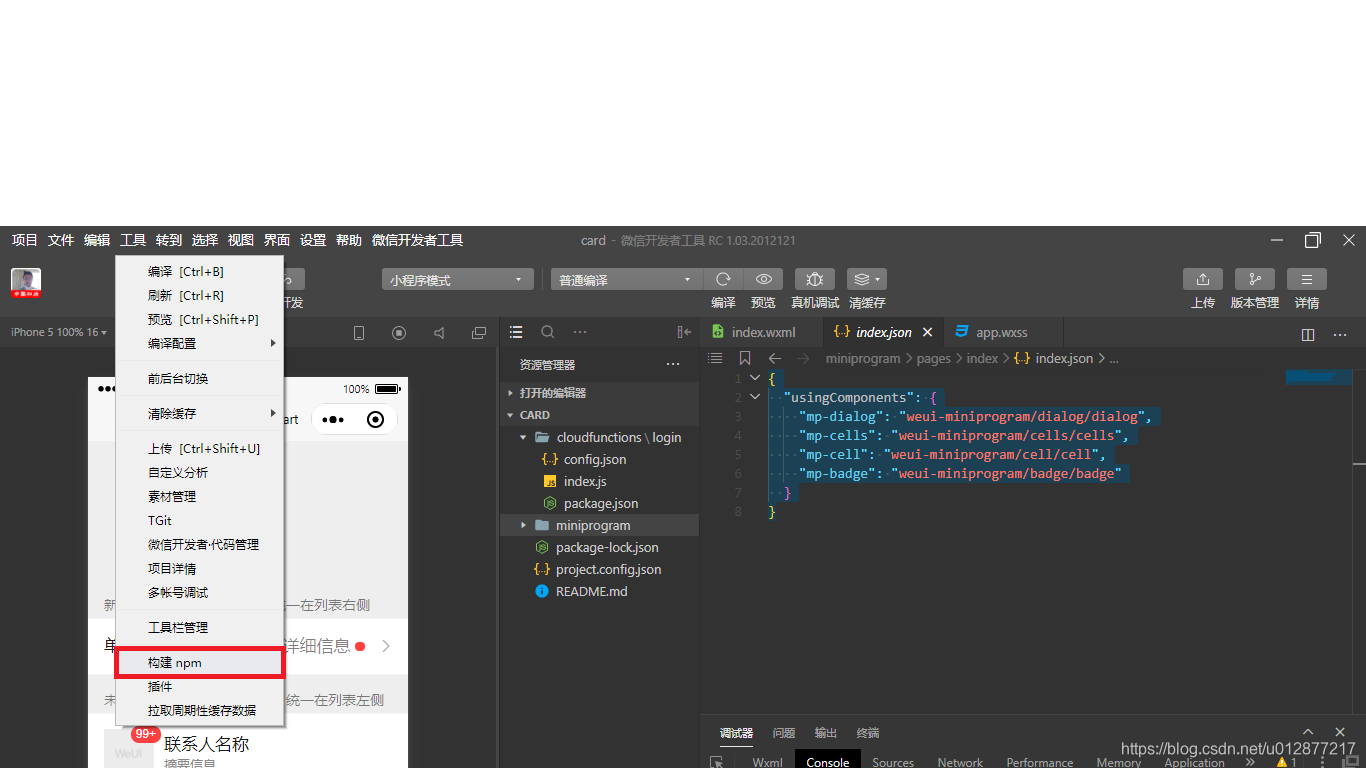Select 刷新 [Ctrl+R] menu entry
This screenshot has height=768, width=1366.
coord(200,295)
